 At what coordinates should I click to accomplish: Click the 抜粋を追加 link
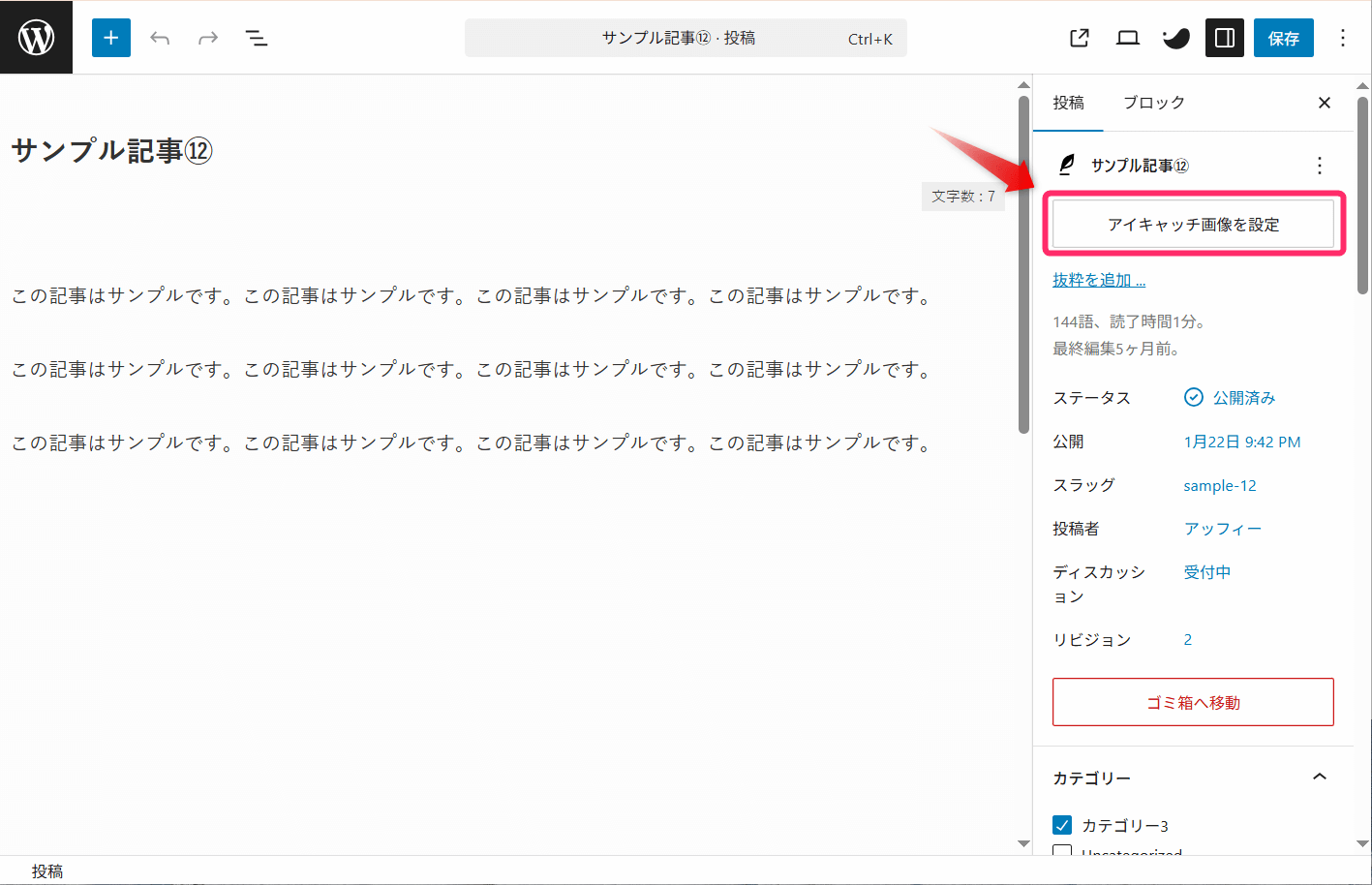click(x=1099, y=280)
